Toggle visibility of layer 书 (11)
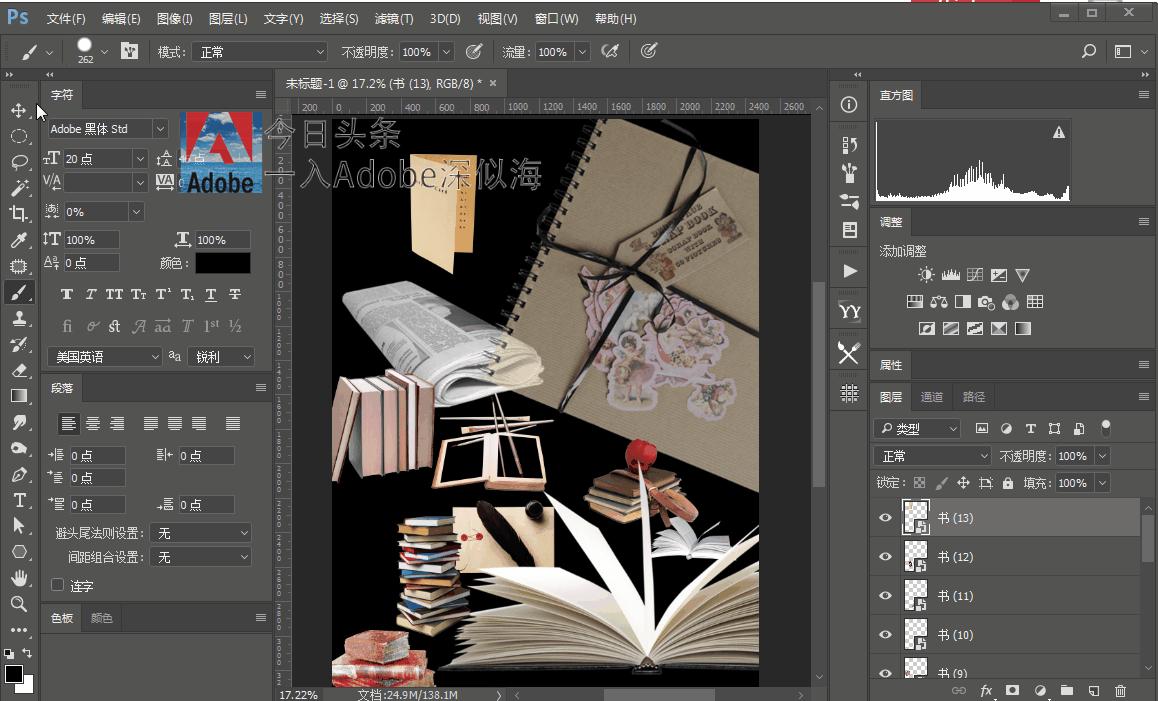This screenshot has height=701, width=1158. (885, 596)
